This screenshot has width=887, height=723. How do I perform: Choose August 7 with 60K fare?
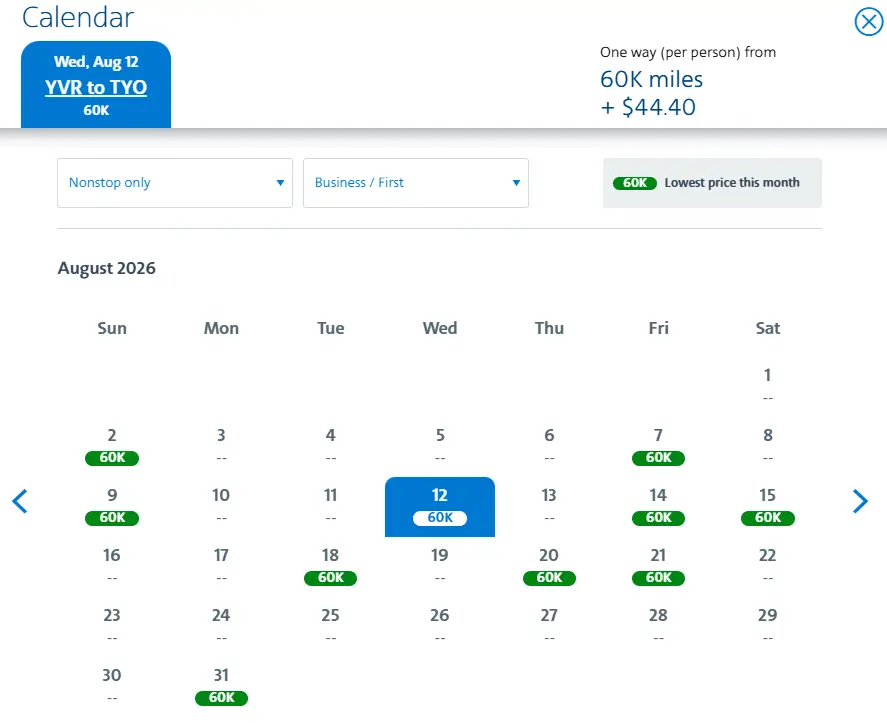[658, 446]
